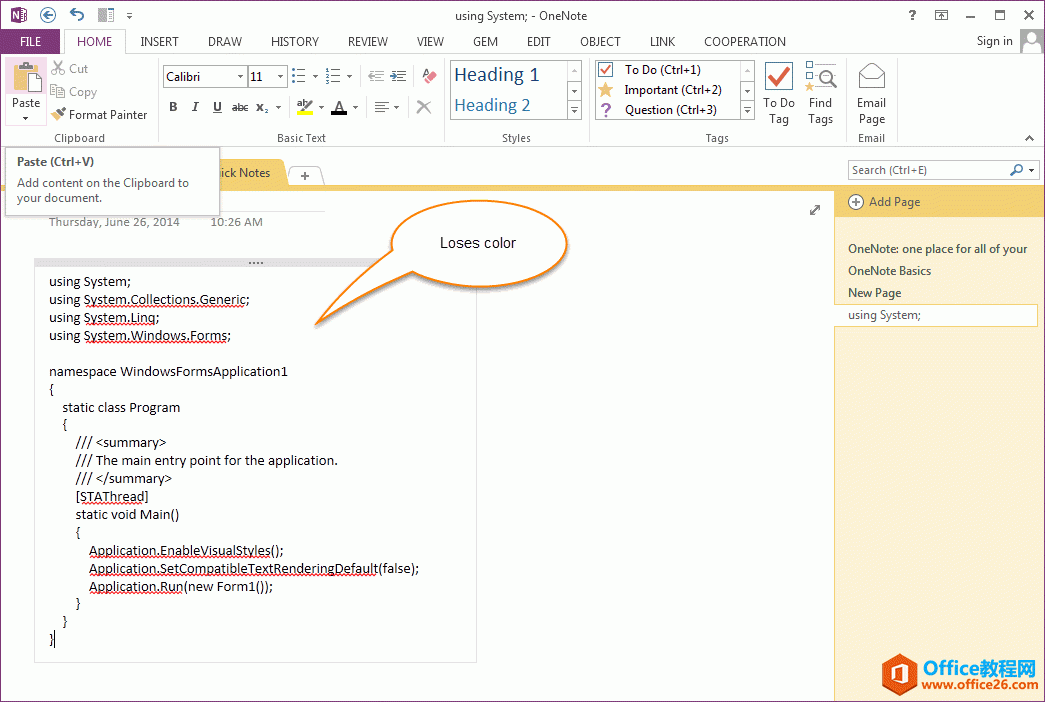Viewport: 1045px width, 702px height.
Task: Click inside the Search (Ctrl+E) box
Action: coord(927,170)
